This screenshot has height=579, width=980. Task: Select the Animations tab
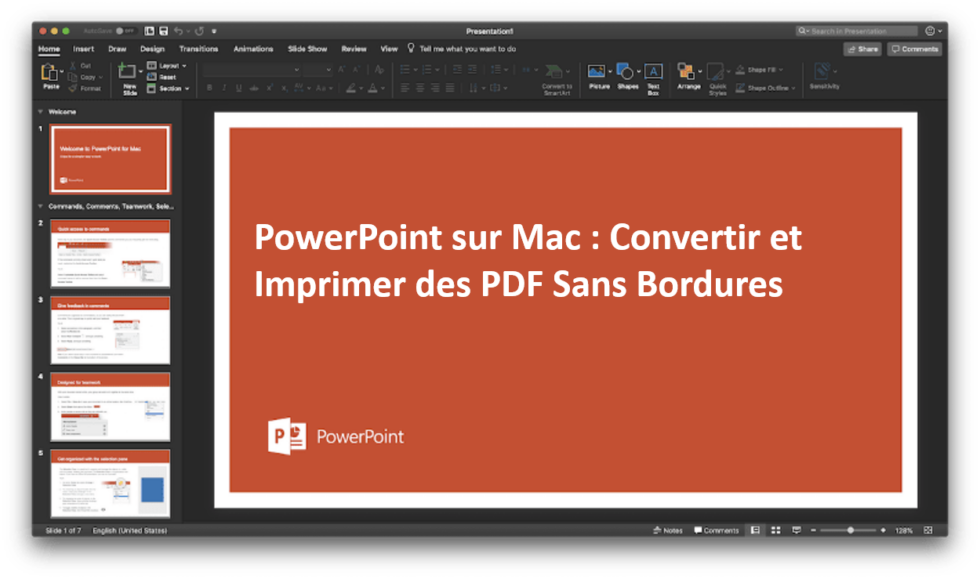pyautogui.click(x=253, y=49)
